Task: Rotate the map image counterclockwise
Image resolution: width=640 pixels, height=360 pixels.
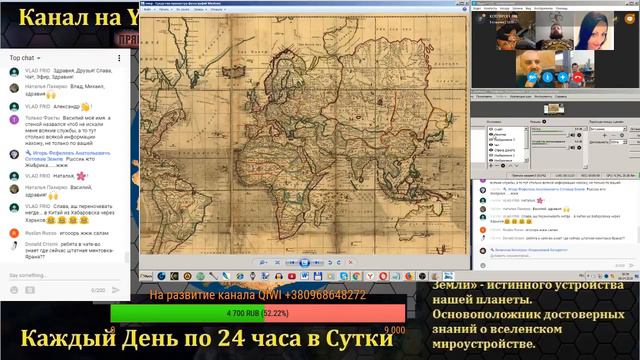Action: tap(330, 262)
